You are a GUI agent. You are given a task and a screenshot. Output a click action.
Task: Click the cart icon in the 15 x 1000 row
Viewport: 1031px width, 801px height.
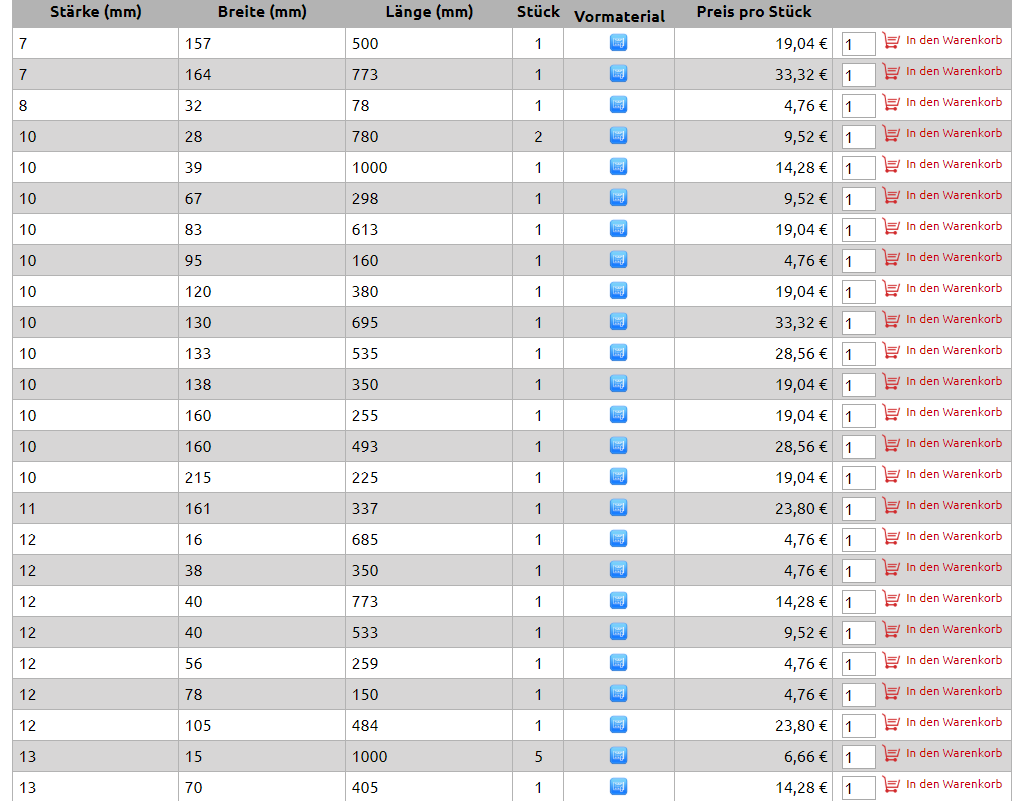point(891,754)
